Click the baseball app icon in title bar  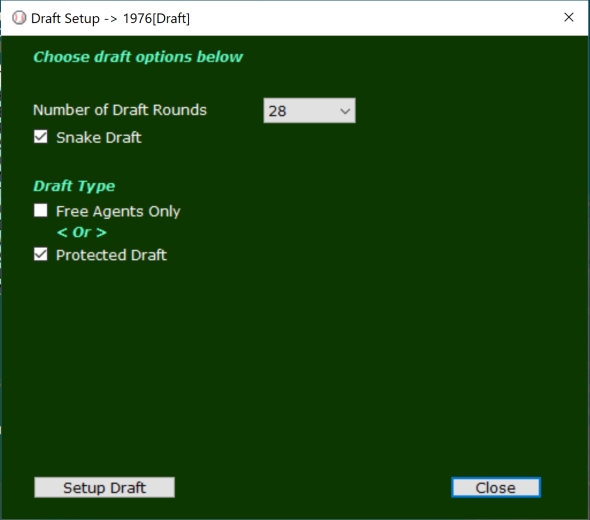coord(19,18)
